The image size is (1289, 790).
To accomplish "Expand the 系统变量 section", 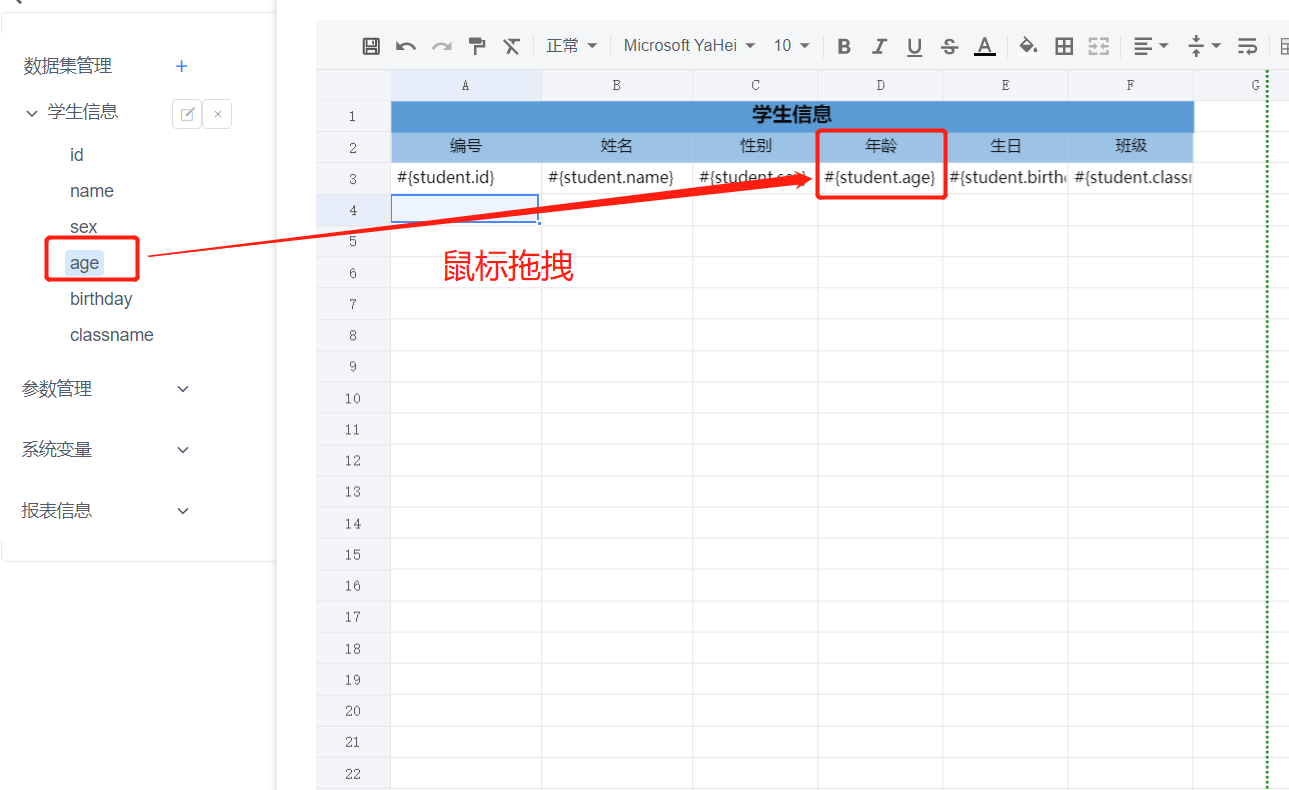I will pyautogui.click(x=183, y=450).
